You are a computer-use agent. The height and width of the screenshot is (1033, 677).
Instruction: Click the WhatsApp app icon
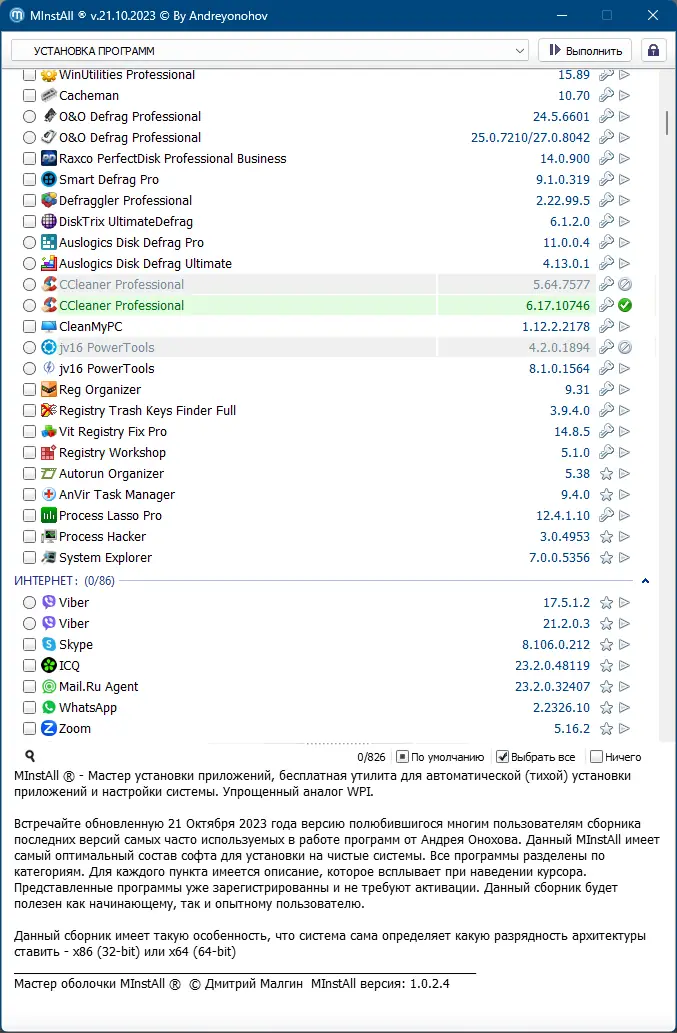49,708
